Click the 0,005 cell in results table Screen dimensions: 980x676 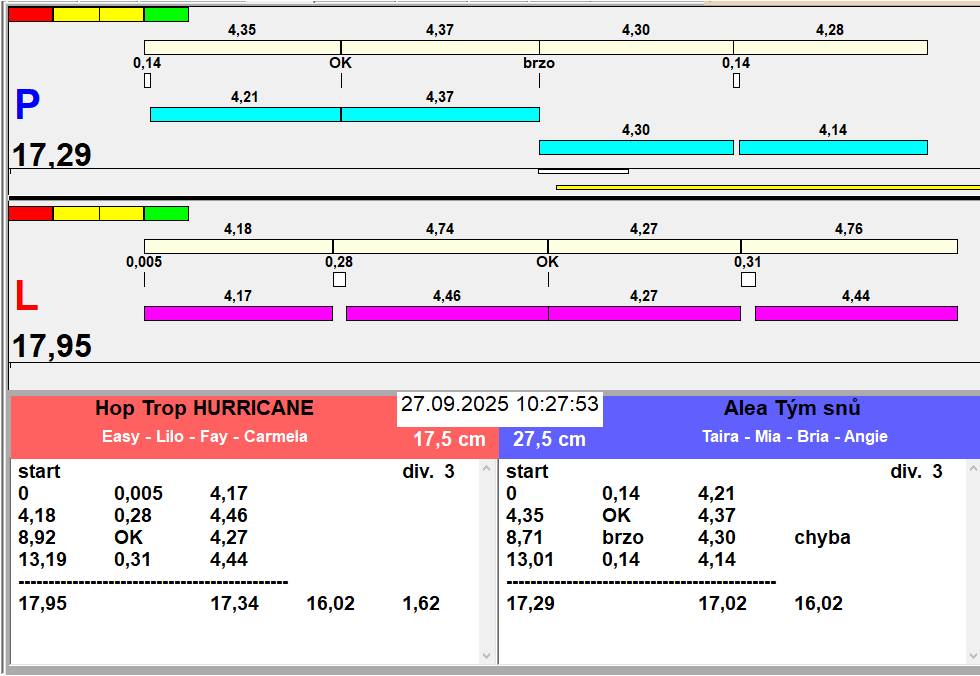point(138,494)
